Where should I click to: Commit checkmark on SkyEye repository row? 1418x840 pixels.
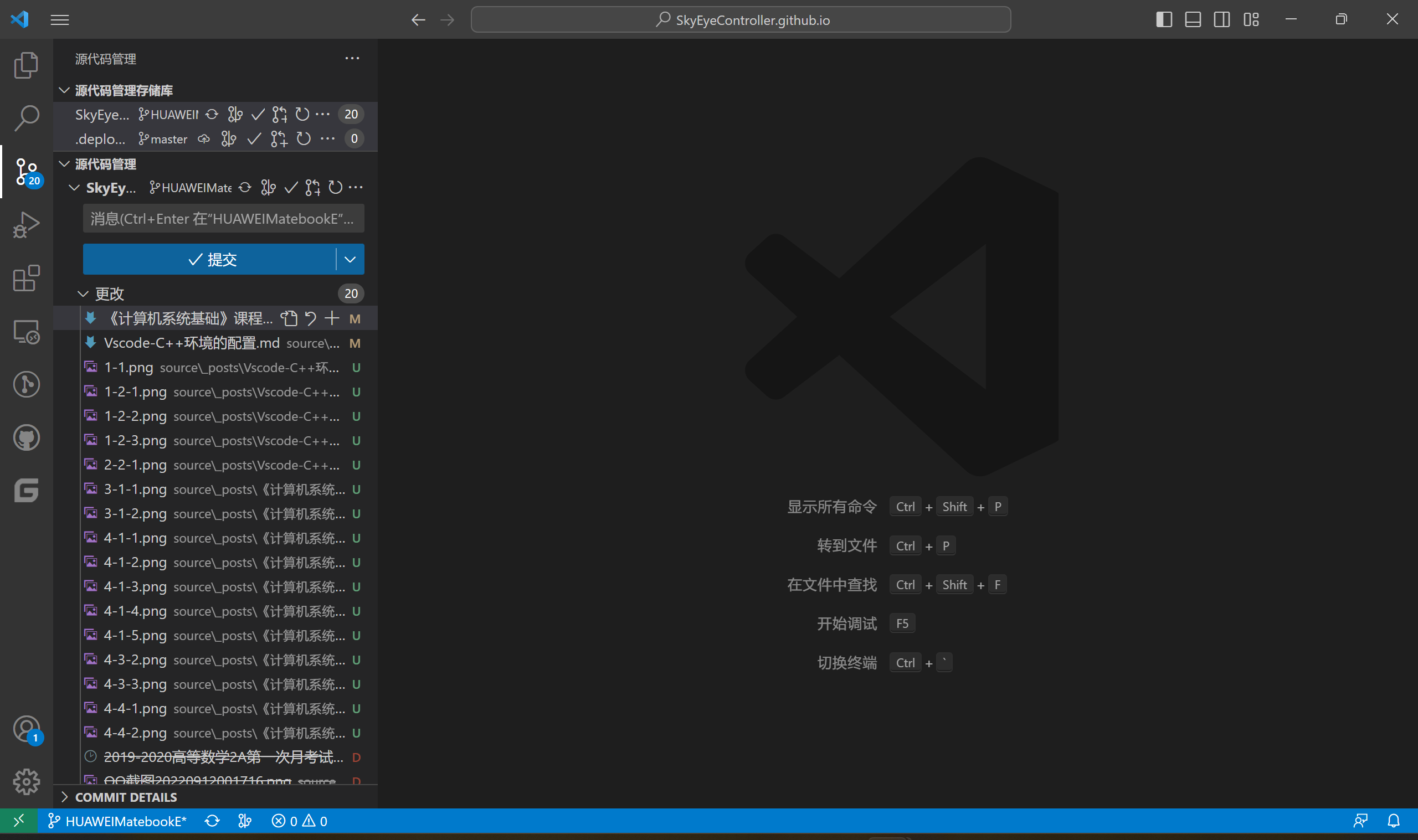(x=258, y=114)
